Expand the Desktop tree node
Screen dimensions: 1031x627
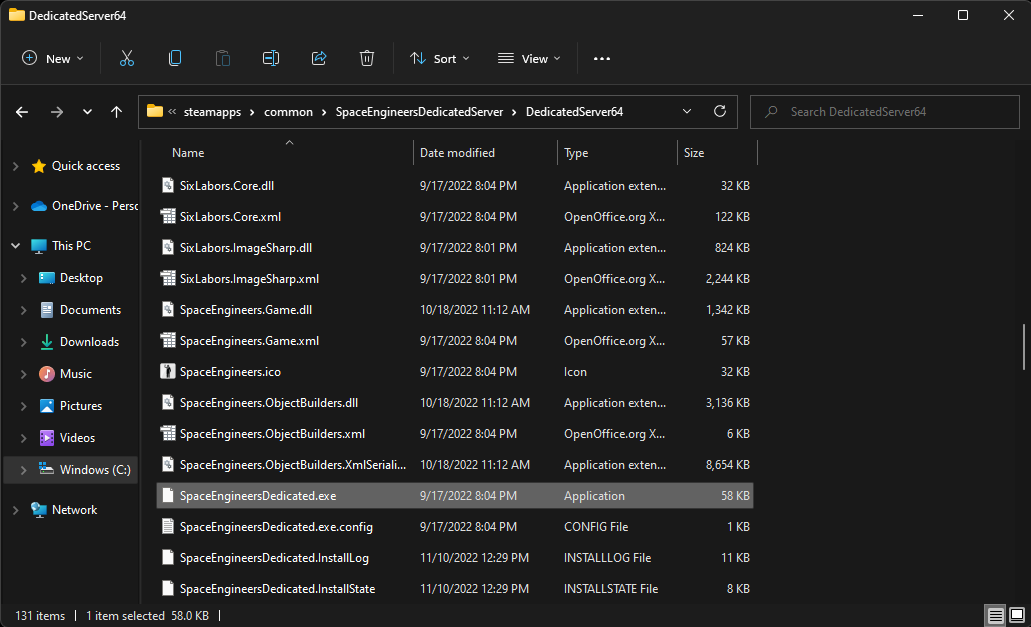click(24, 278)
